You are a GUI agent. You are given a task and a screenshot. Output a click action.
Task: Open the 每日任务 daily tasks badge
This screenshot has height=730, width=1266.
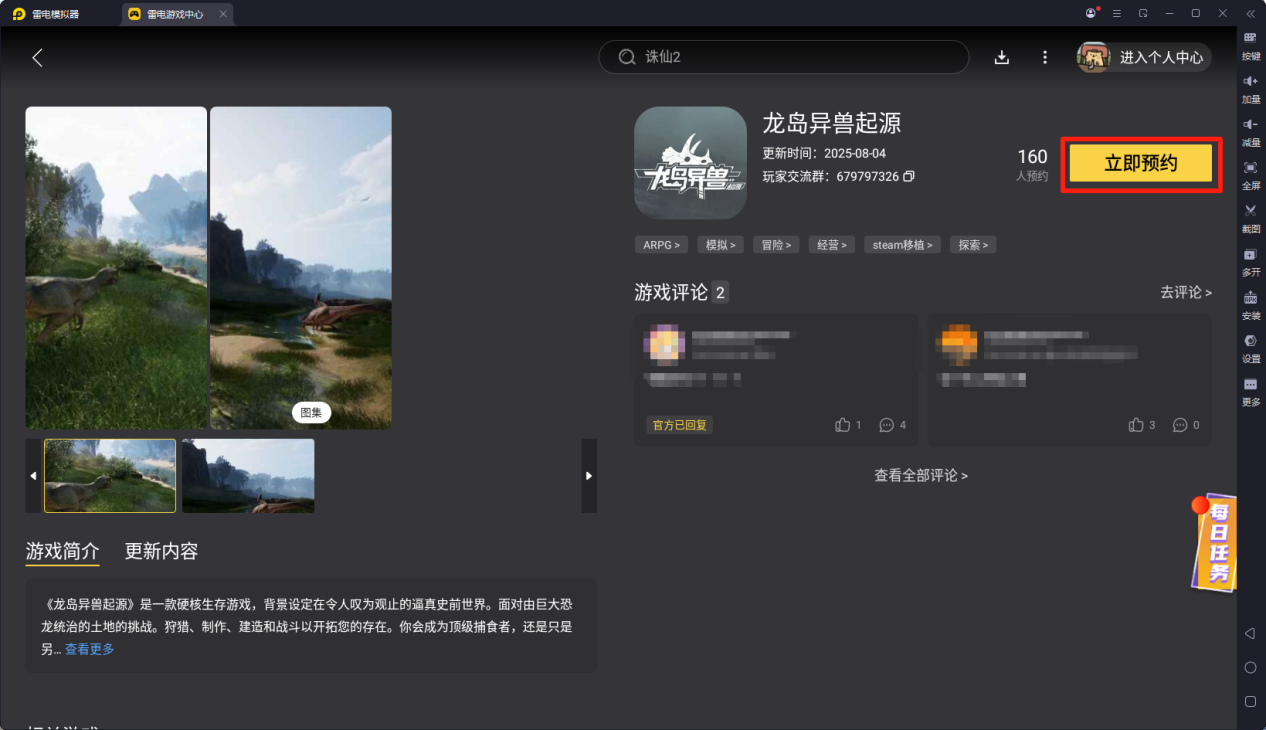1214,541
